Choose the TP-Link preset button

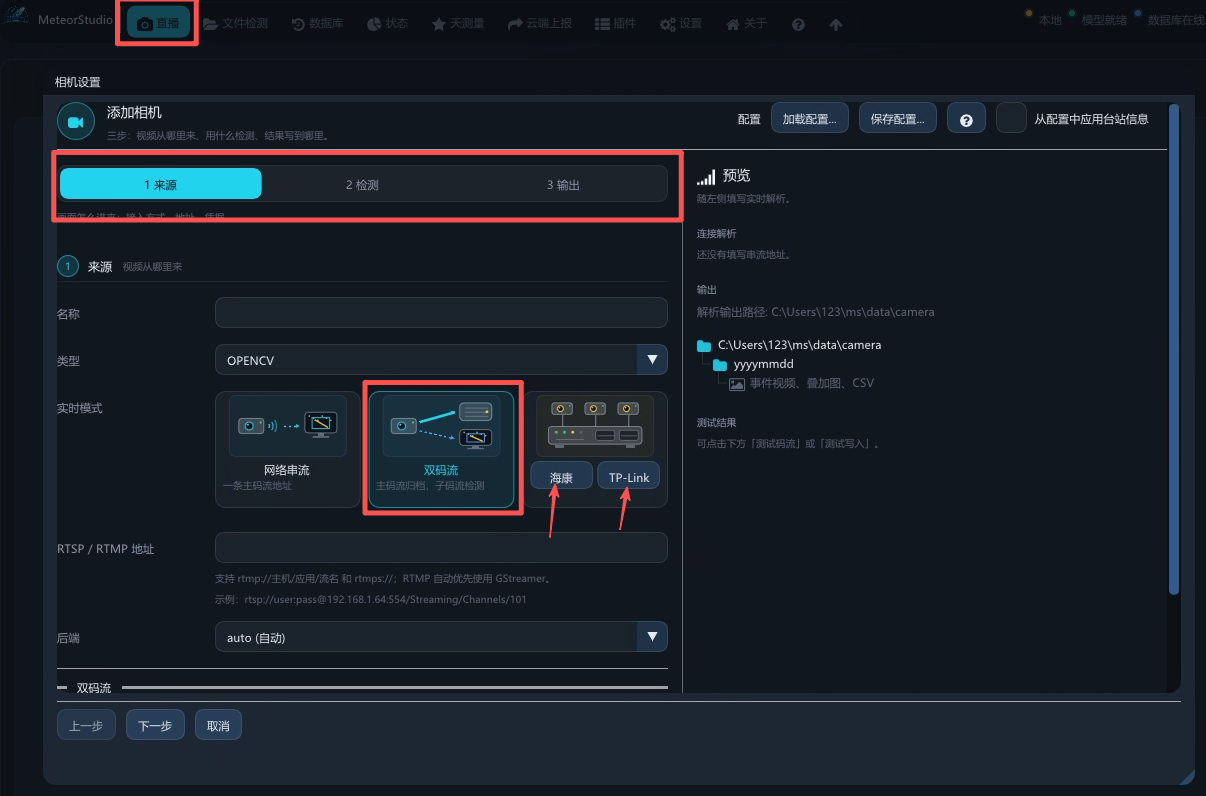tap(629, 476)
